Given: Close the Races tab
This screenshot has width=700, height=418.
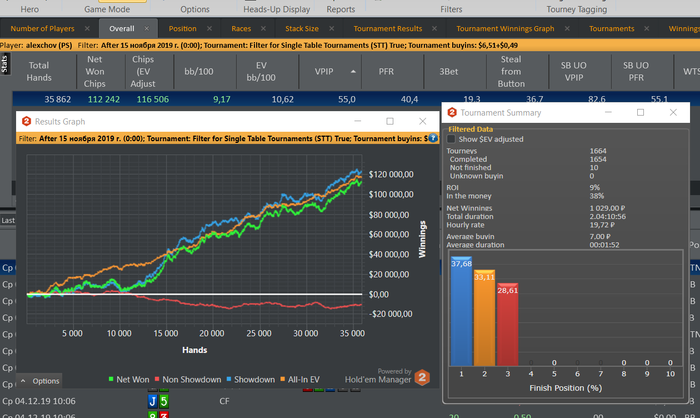Looking at the screenshot, I should [x=263, y=29].
